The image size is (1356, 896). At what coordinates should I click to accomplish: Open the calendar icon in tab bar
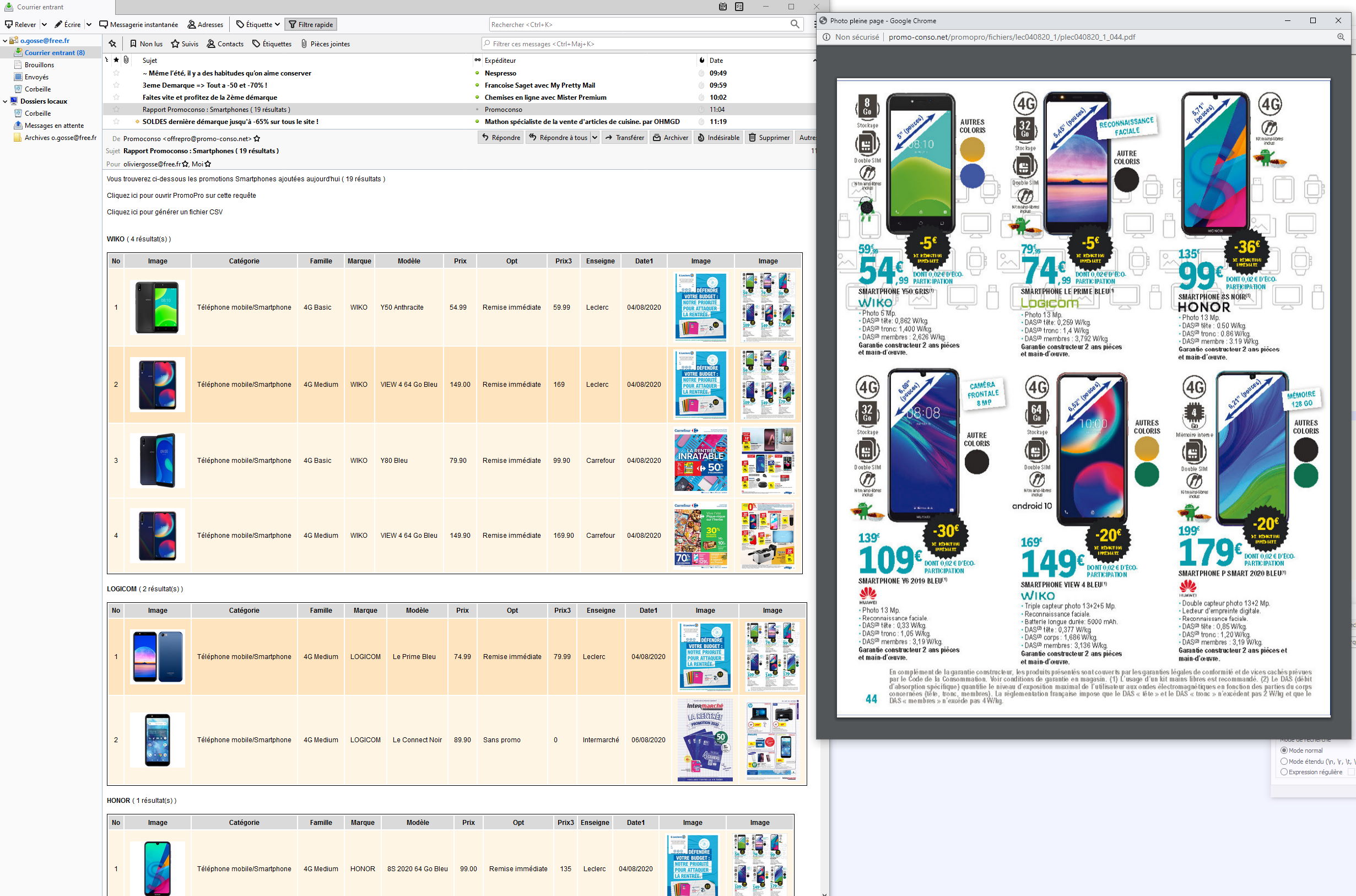pos(723,7)
